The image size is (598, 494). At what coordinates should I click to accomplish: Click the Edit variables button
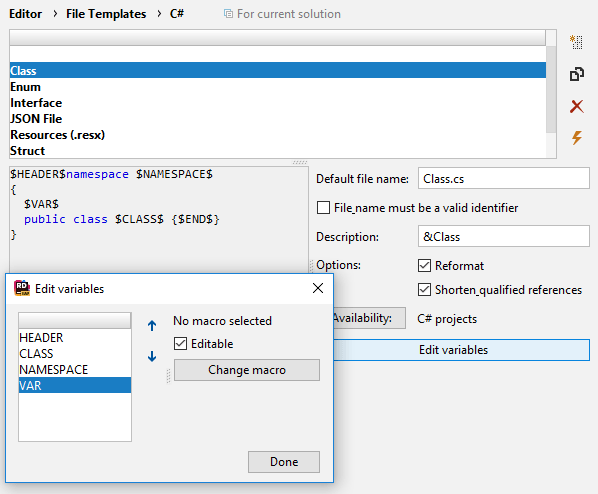coord(461,350)
